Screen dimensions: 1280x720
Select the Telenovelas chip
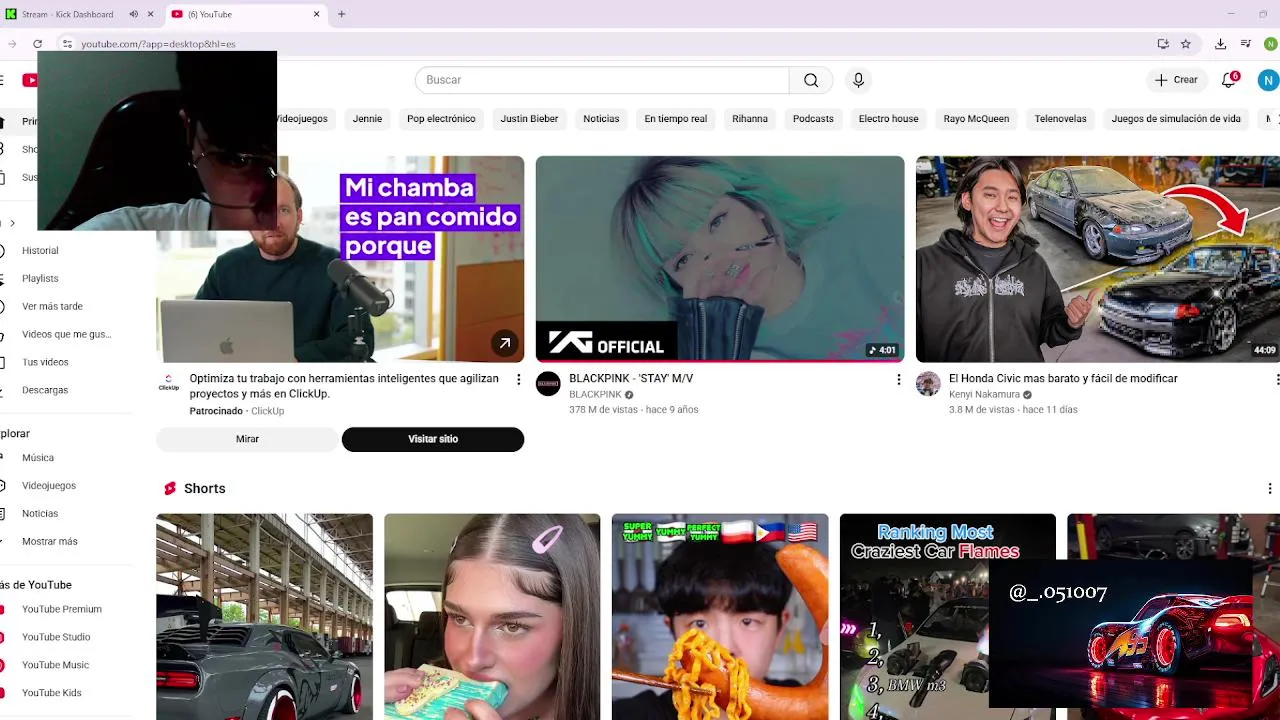pyautogui.click(x=1060, y=119)
